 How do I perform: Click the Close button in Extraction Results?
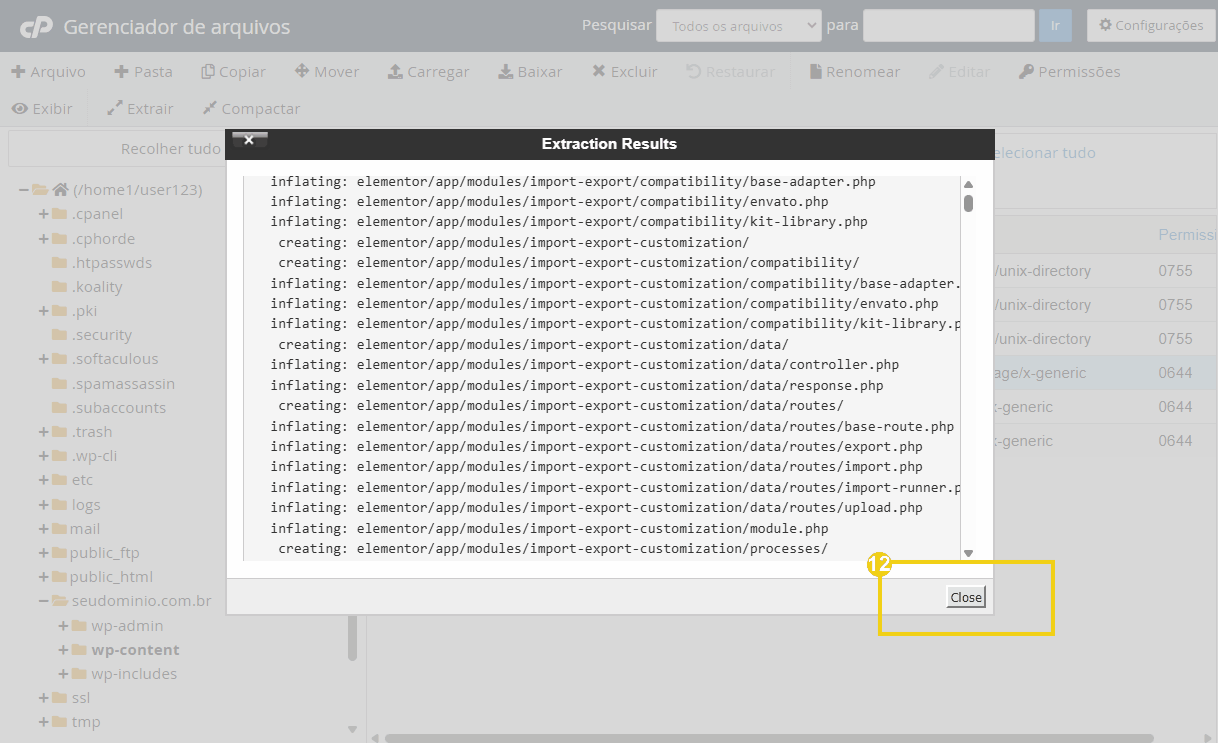966,597
